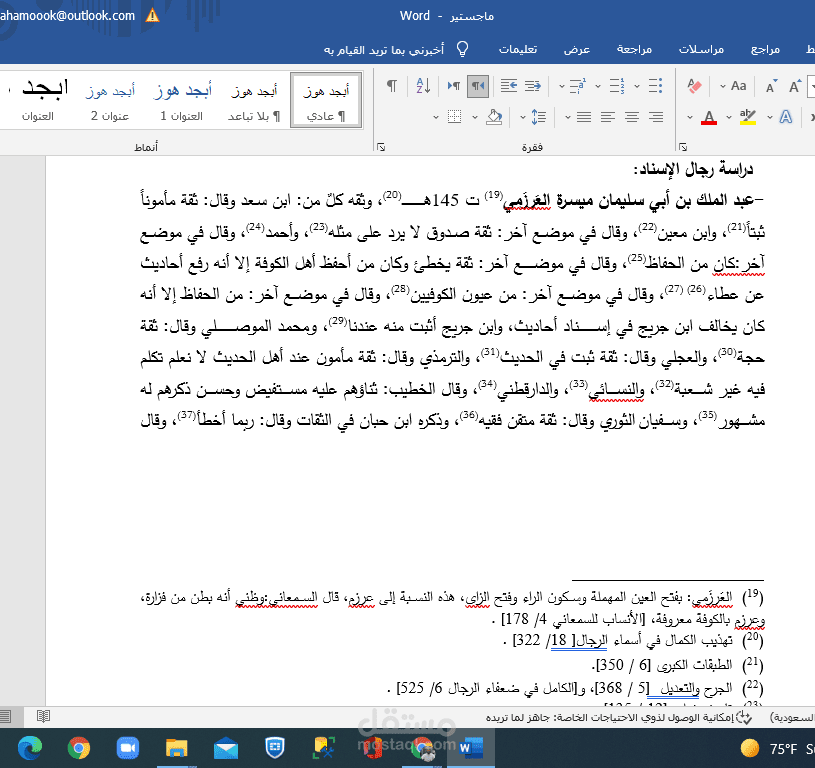The width and height of the screenshot is (815, 768).
Task: Open justify options dropdown arrow
Action: click(x=568, y=117)
